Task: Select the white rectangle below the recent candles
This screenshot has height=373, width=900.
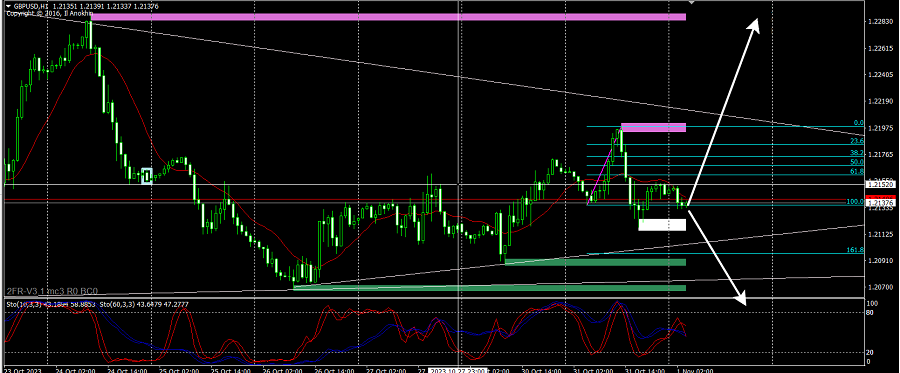Action: [662, 224]
